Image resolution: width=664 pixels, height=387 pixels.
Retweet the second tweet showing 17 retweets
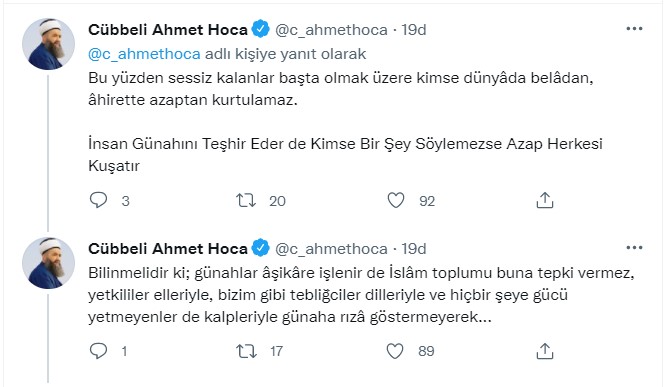coord(246,351)
